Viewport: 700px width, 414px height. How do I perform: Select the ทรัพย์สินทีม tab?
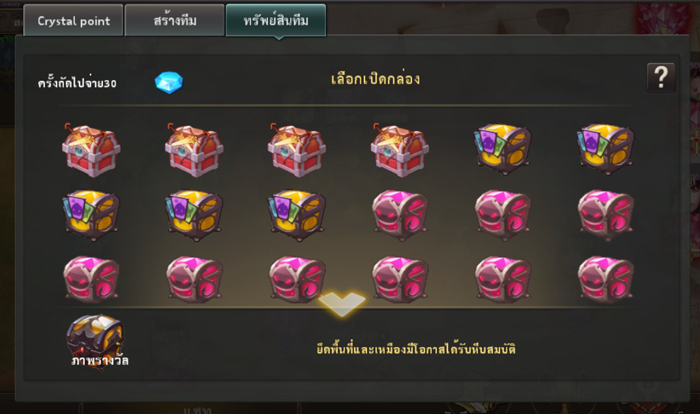(276, 21)
